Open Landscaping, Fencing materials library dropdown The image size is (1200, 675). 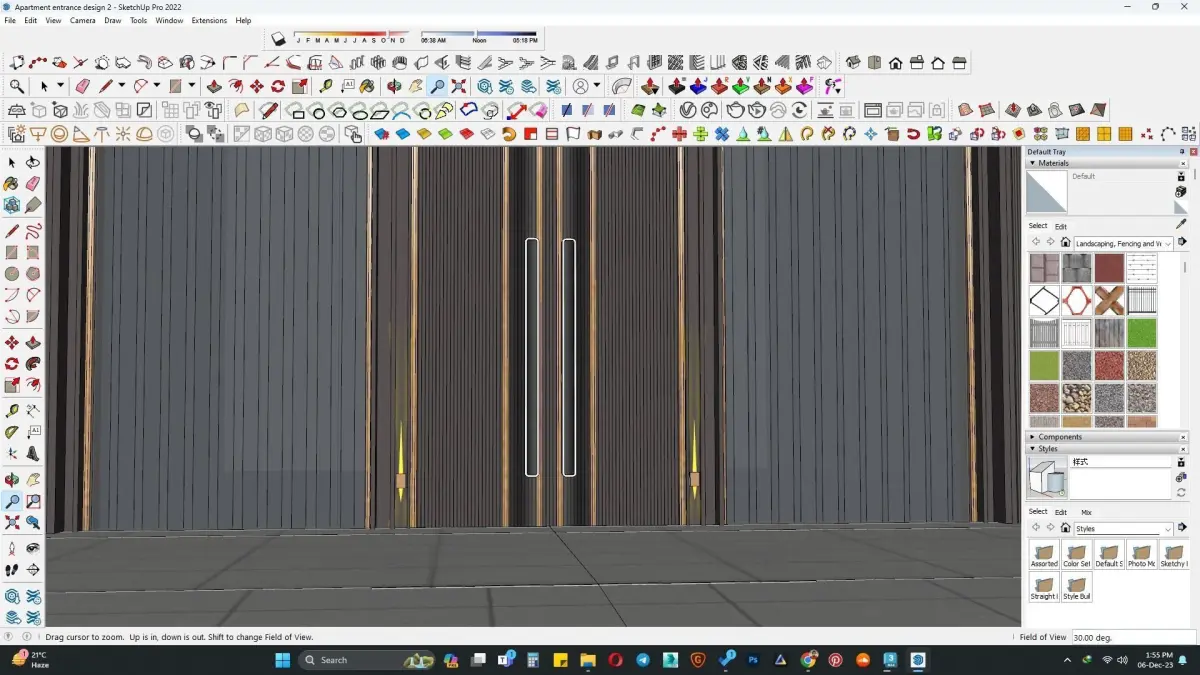tap(1124, 243)
